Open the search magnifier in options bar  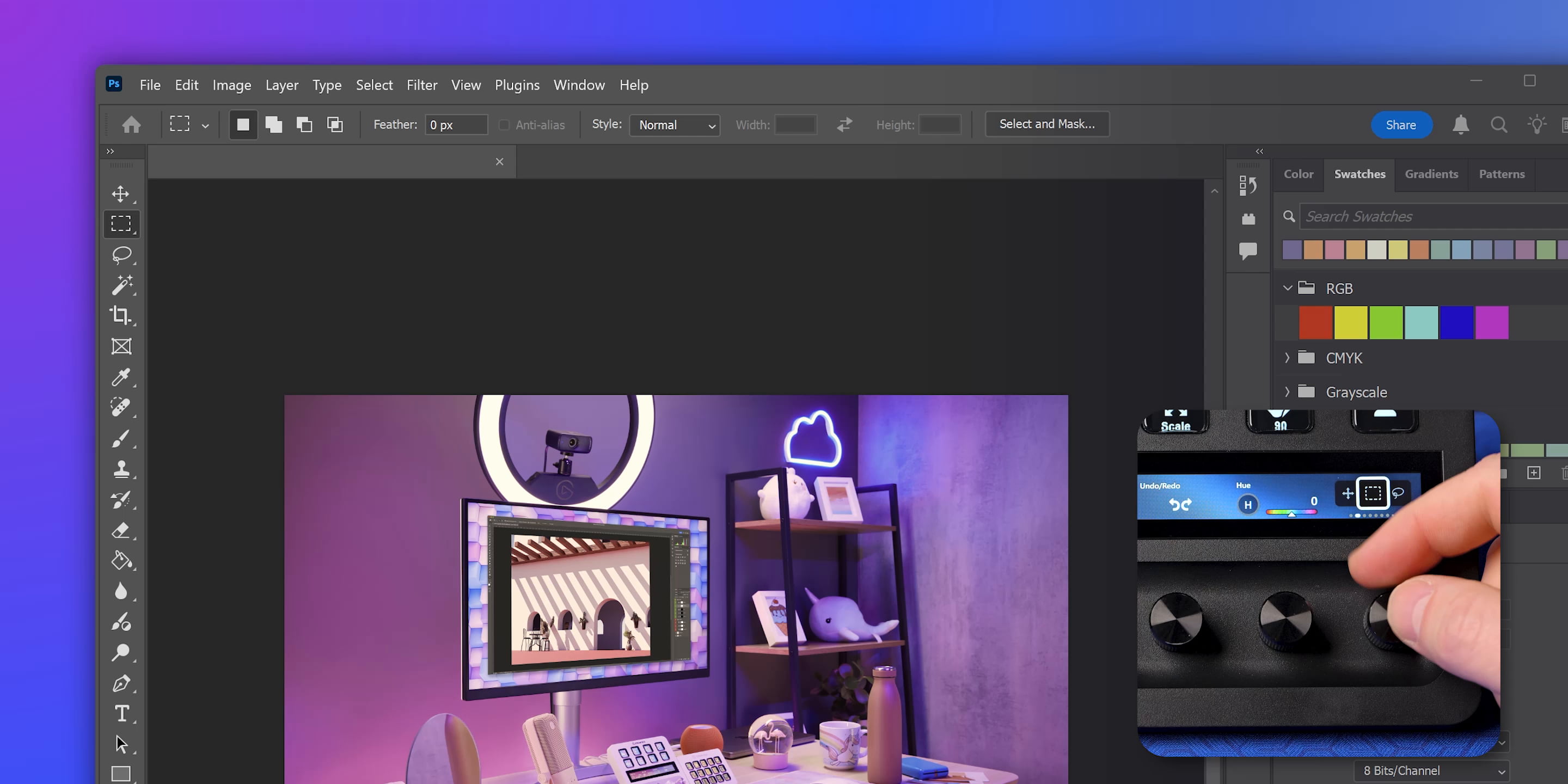point(1499,125)
